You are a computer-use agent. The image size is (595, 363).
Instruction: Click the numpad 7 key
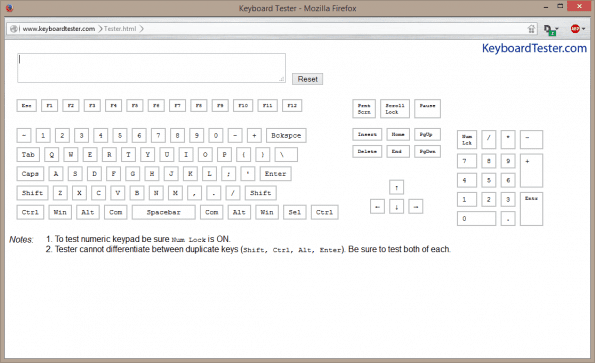tap(467, 161)
